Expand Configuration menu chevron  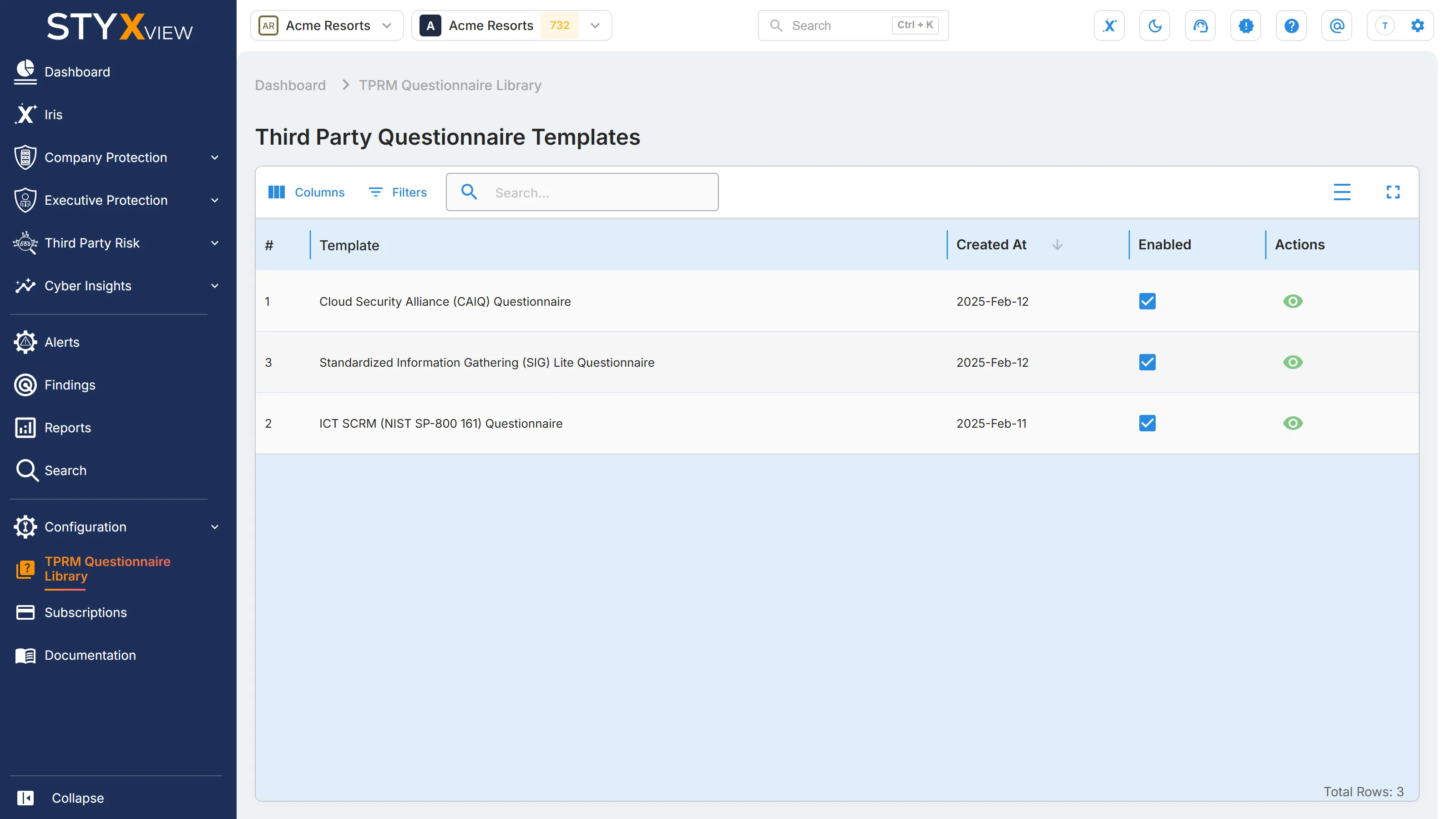[x=214, y=527]
